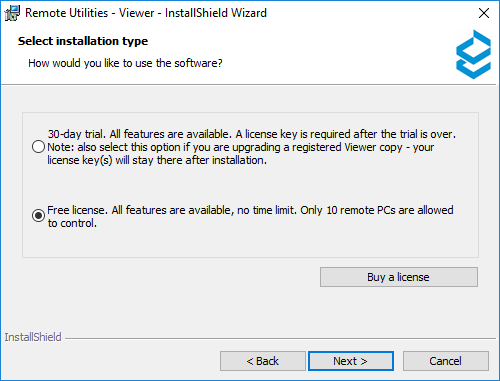This screenshot has height=381, width=500.
Task: Close the InstallShield Wizard window
Action: click(x=484, y=13)
